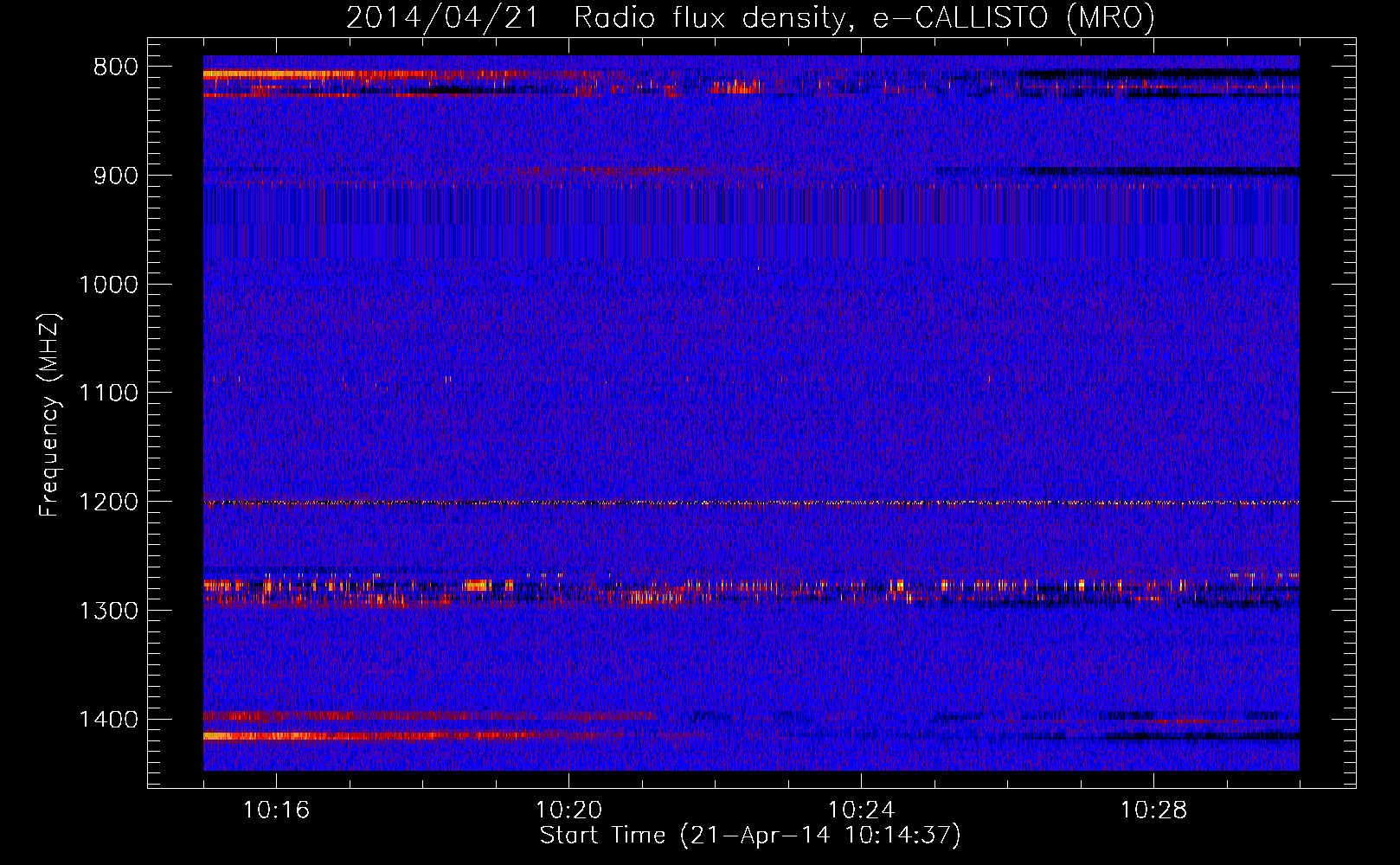Select the 1200 frequency axis label
This screenshot has height=865, width=1400.
click(109, 503)
